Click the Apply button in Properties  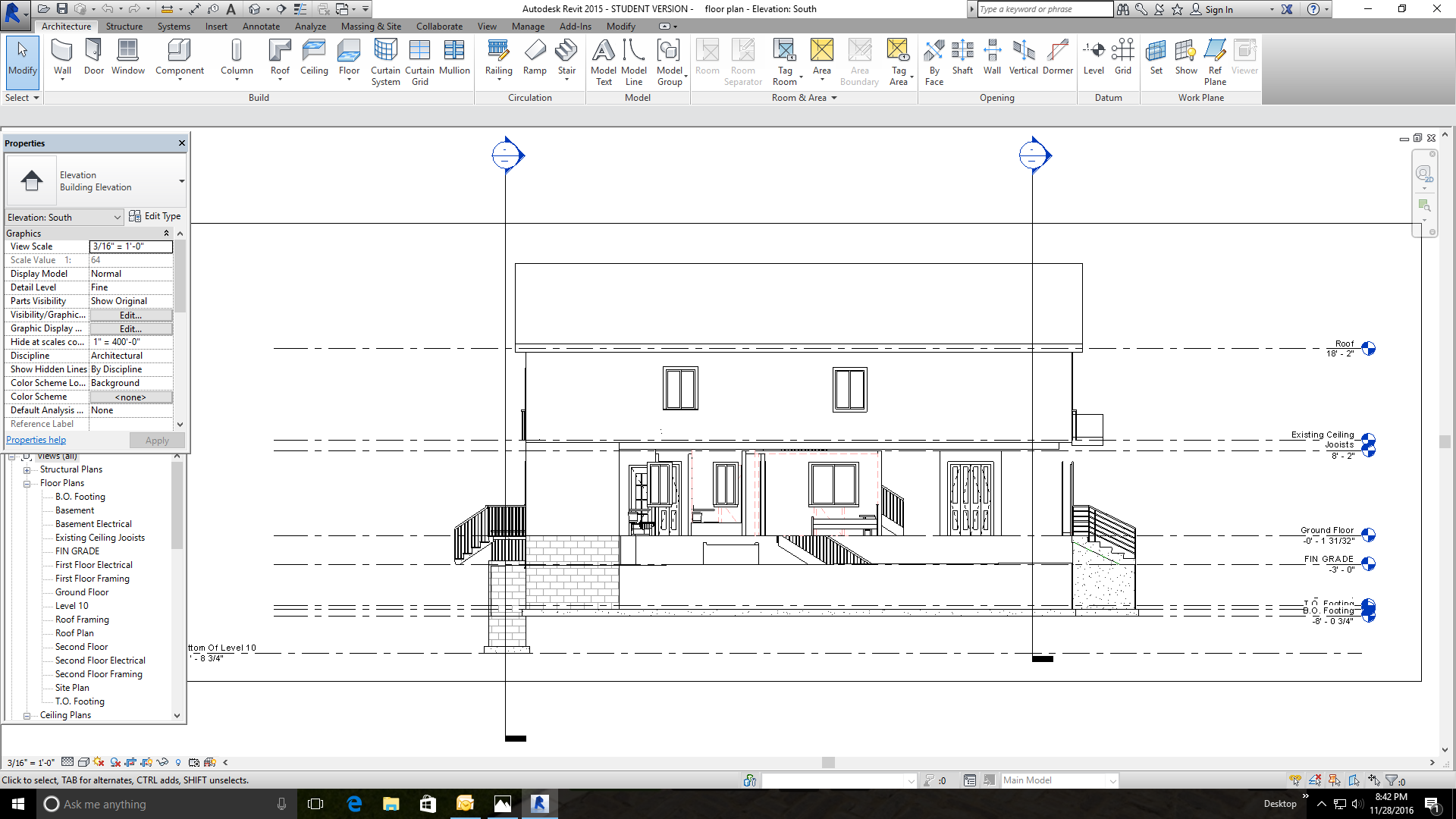click(156, 440)
